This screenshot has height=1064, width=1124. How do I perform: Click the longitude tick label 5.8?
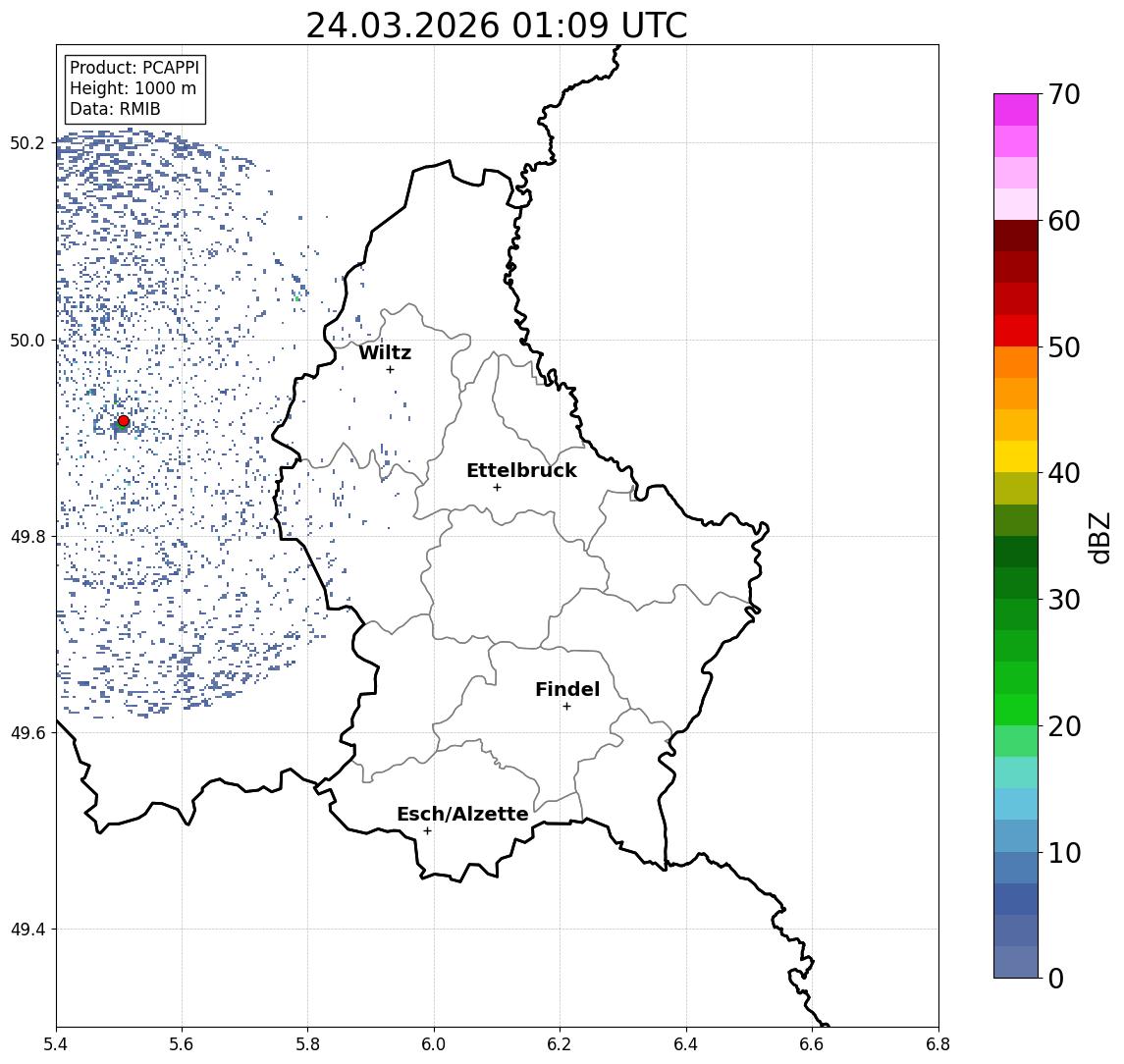(307, 1044)
